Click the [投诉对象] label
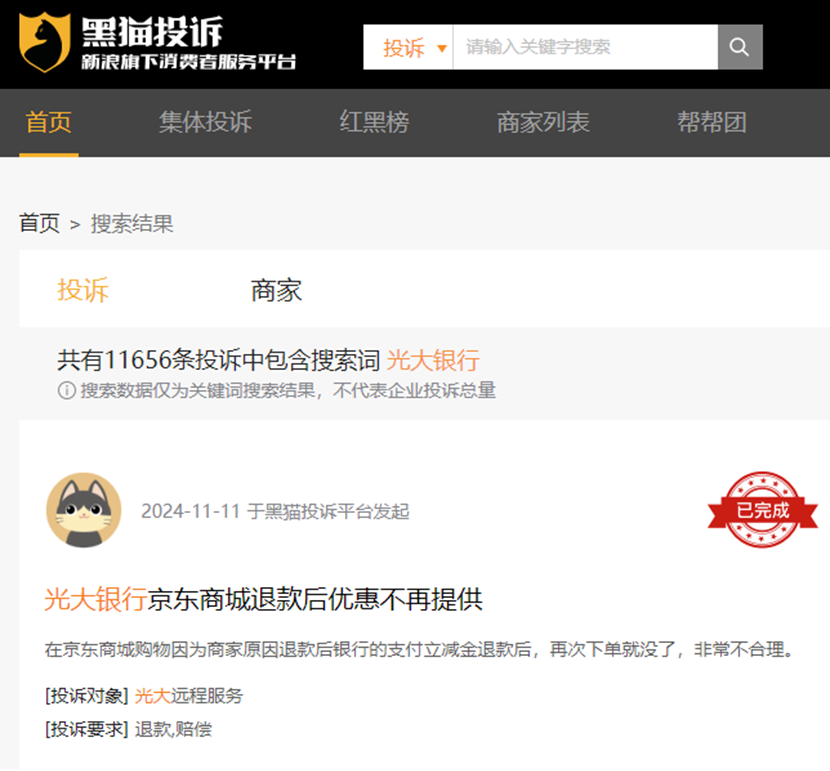 click(87, 696)
